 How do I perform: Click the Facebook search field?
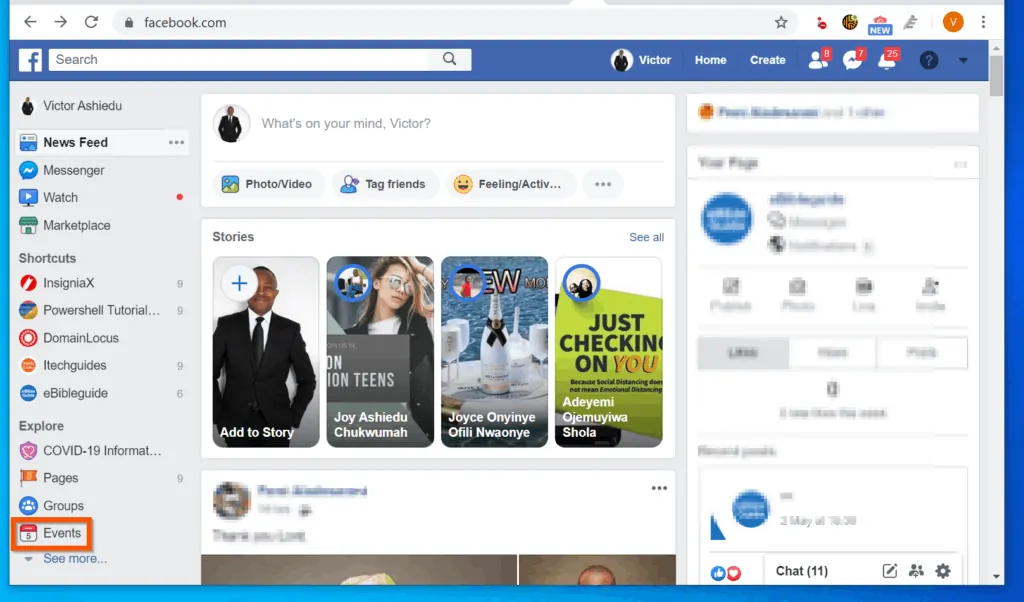click(x=238, y=59)
